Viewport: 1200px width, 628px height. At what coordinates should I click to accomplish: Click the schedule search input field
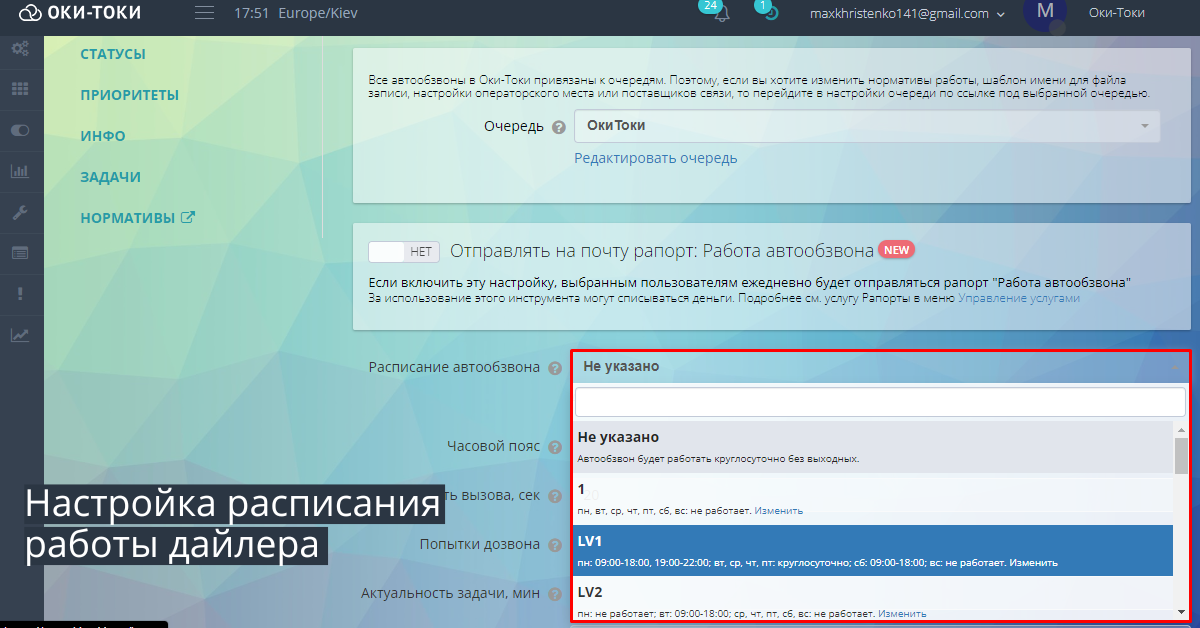880,402
